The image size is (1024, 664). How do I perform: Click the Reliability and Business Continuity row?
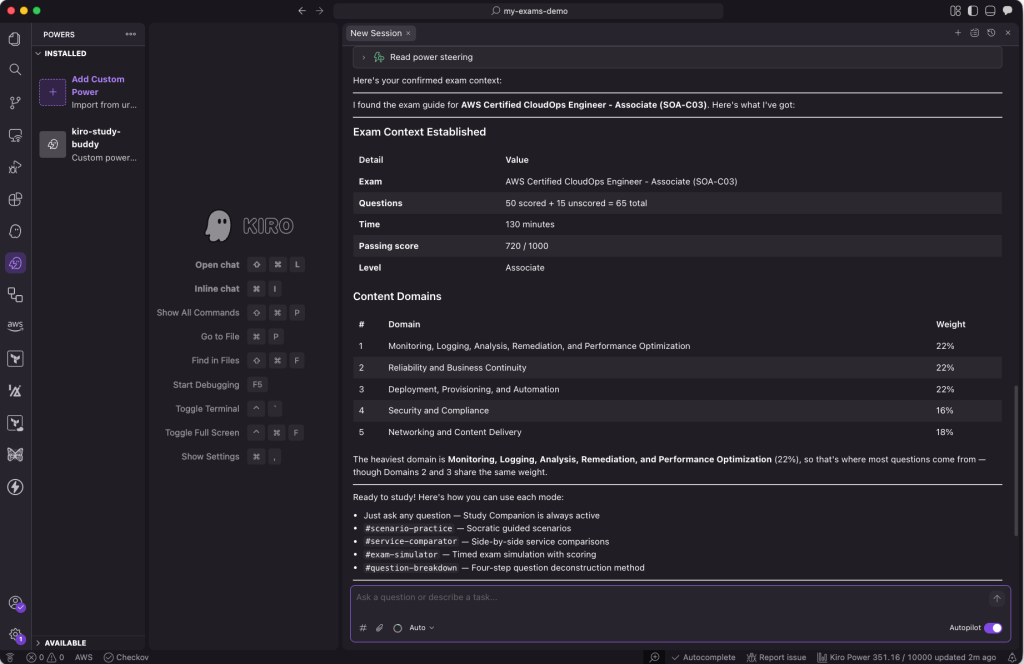click(677, 368)
